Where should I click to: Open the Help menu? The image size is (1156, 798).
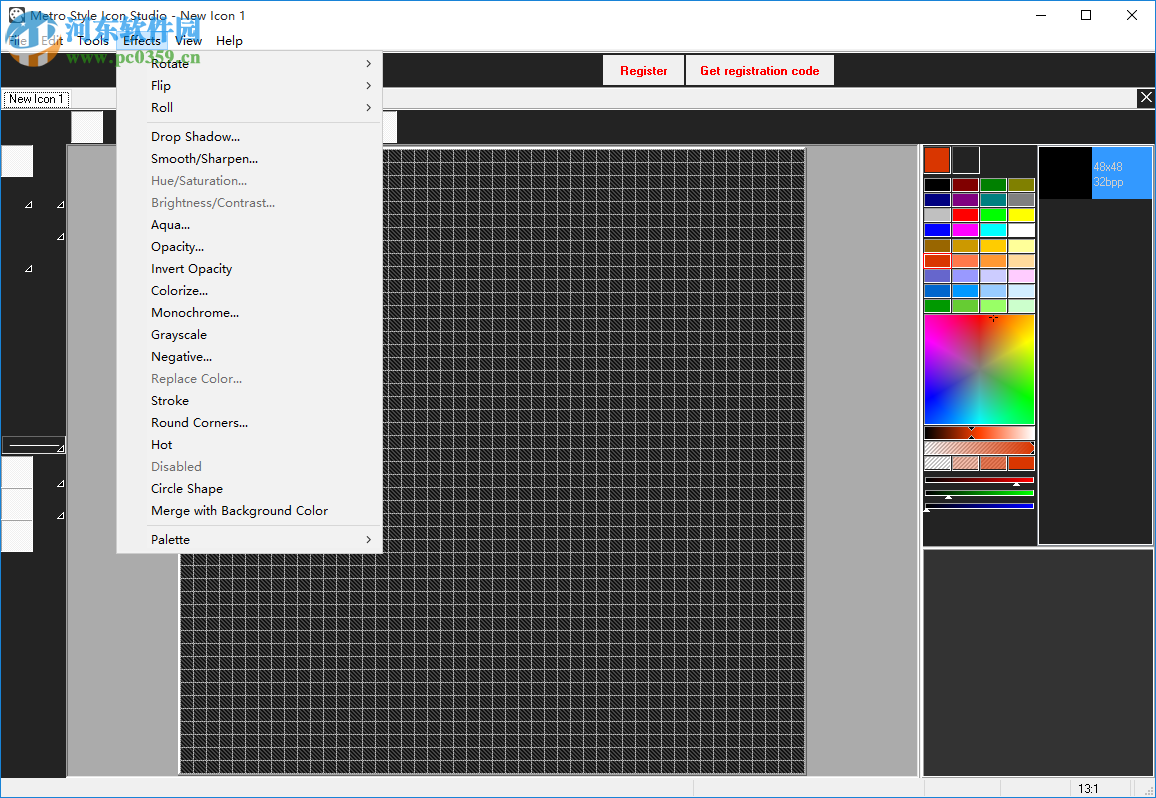pos(229,41)
